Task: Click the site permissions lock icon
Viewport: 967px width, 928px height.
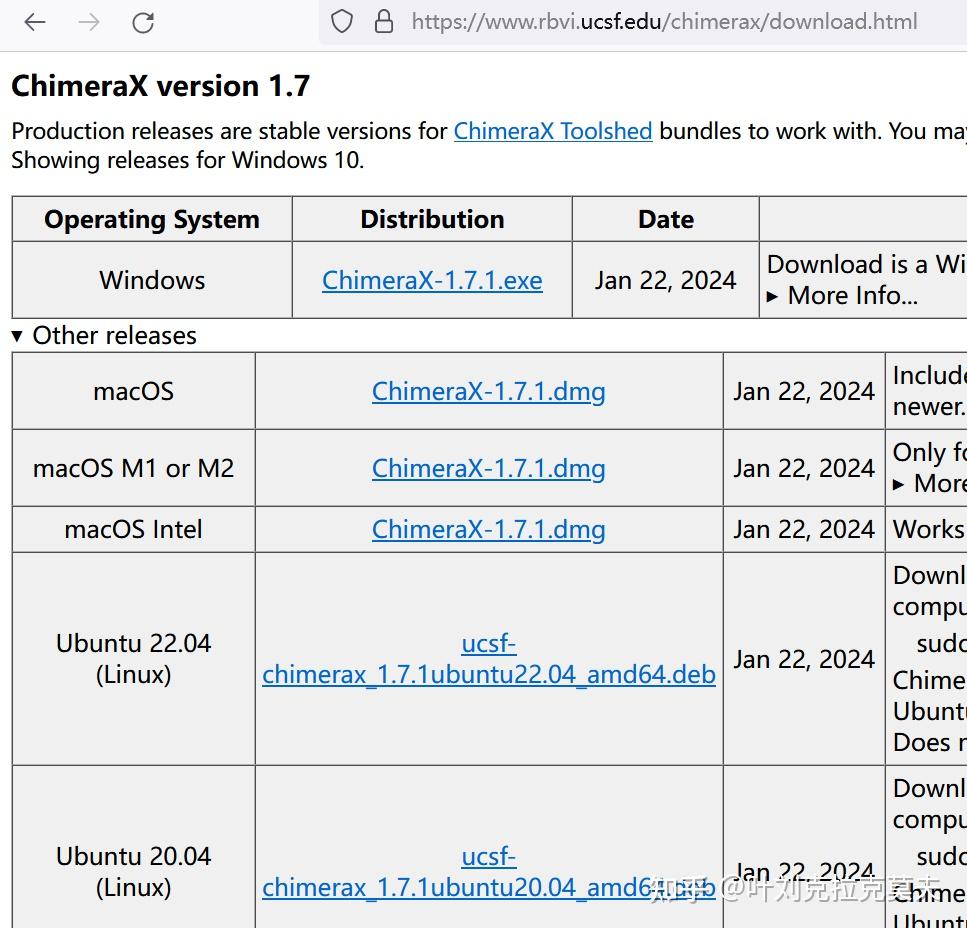Action: click(x=385, y=22)
